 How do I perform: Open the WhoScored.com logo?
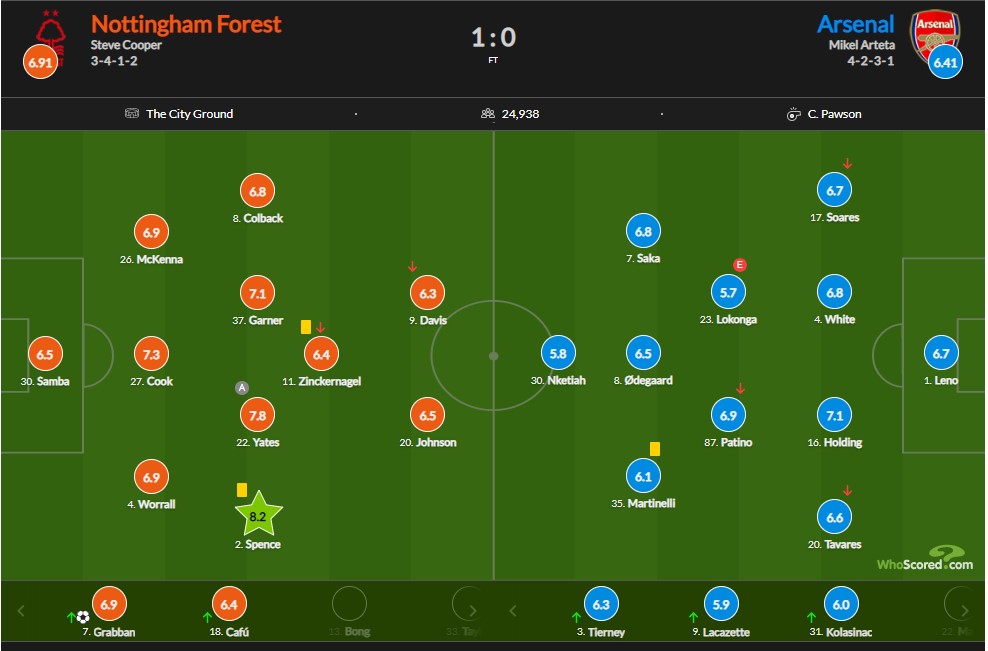pyautogui.click(x=925, y=558)
